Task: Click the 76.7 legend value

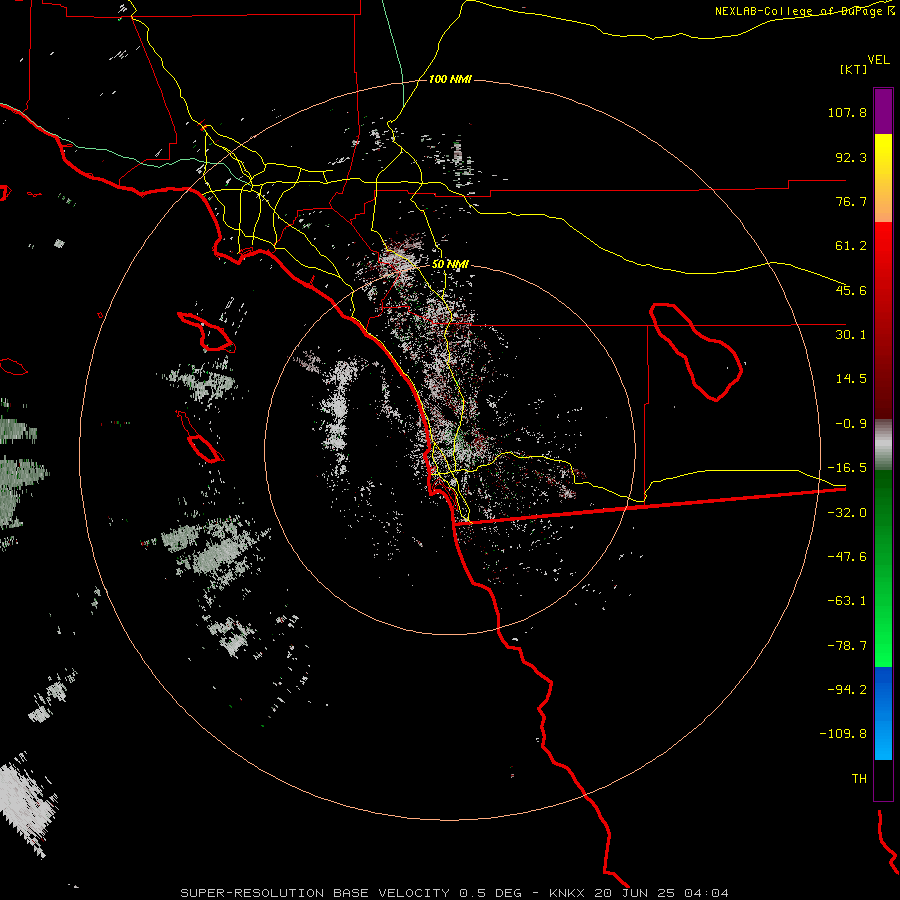Action: tap(851, 201)
